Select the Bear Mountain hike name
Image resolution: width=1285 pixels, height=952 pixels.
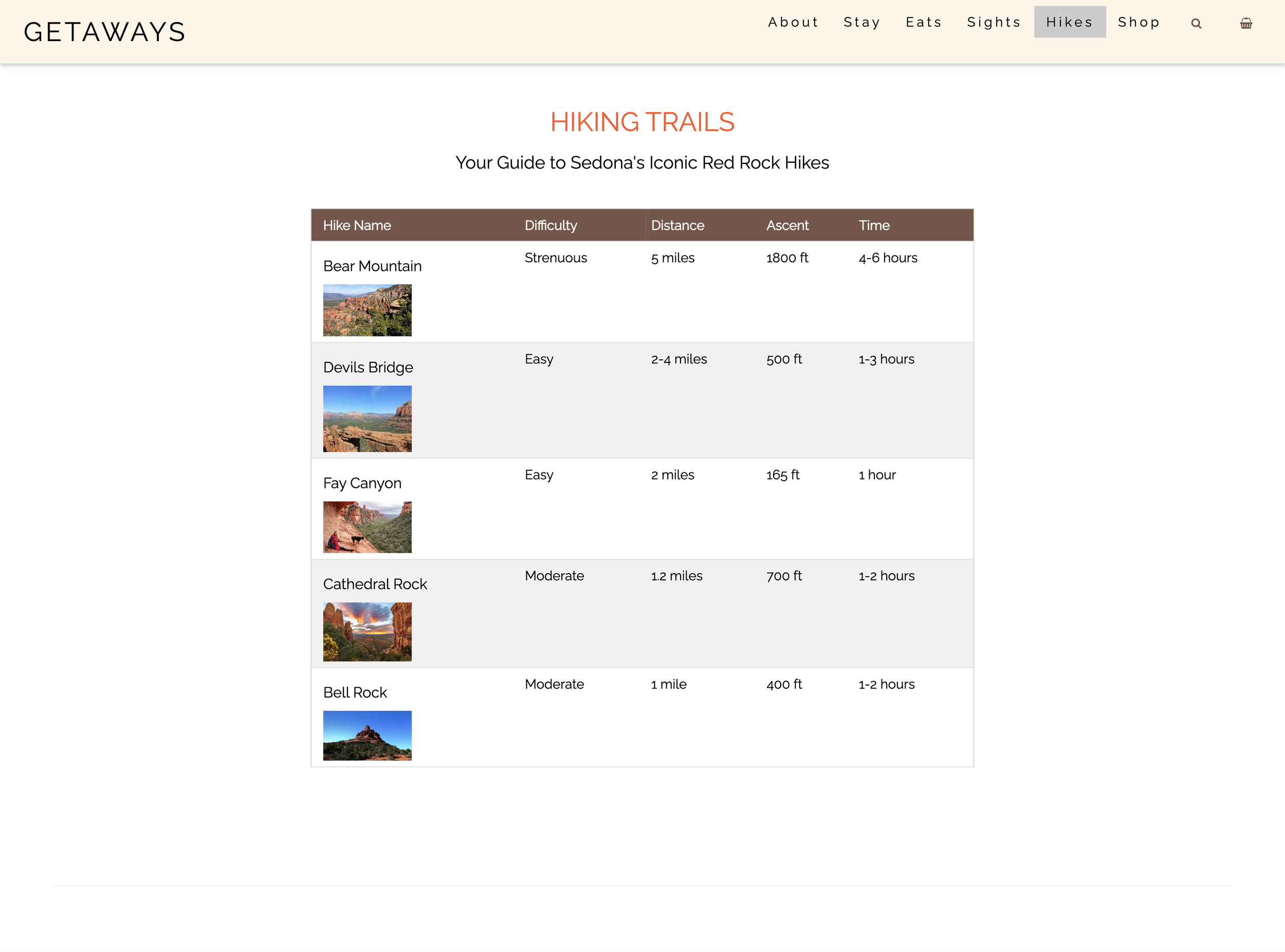pos(372,266)
